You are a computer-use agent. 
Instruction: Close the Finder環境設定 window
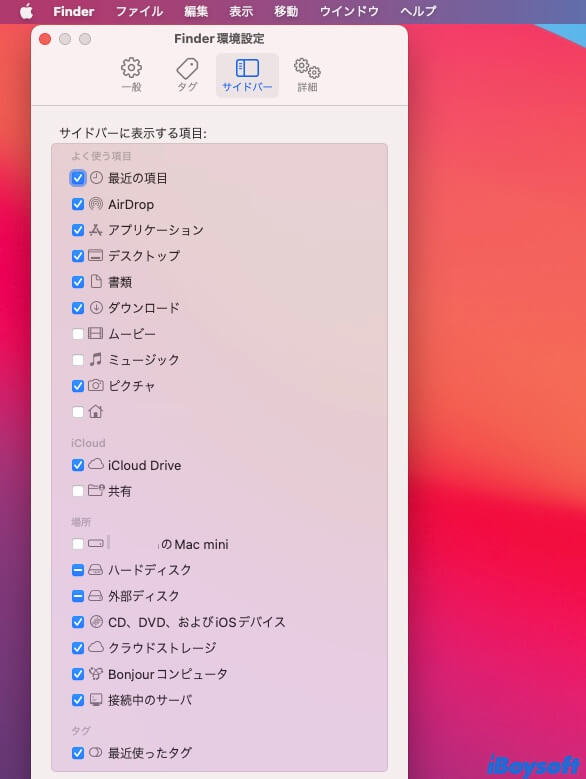click(x=45, y=39)
